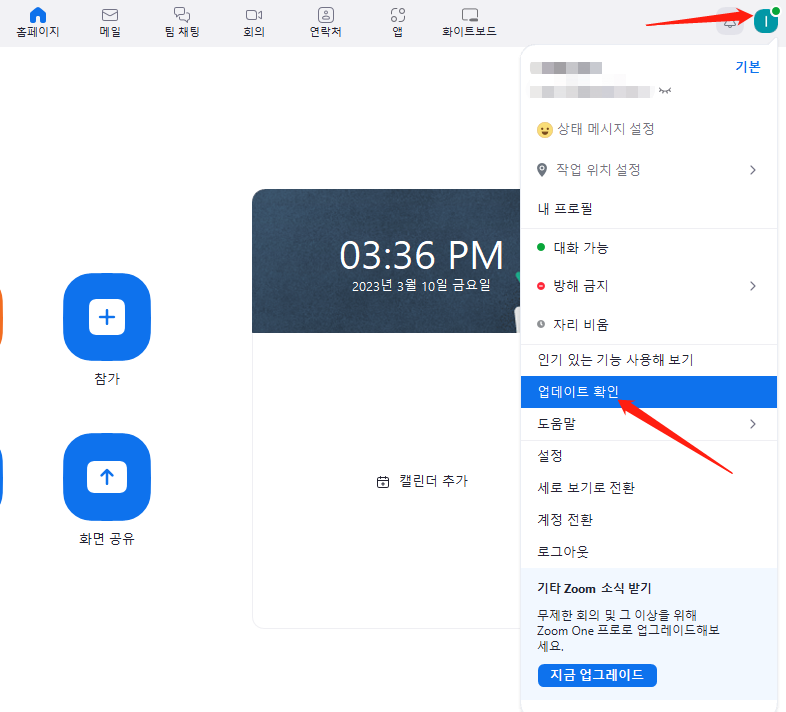The width and height of the screenshot is (786, 712).
Task: Open 내 프로필 menu entry
Action: [649, 209]
